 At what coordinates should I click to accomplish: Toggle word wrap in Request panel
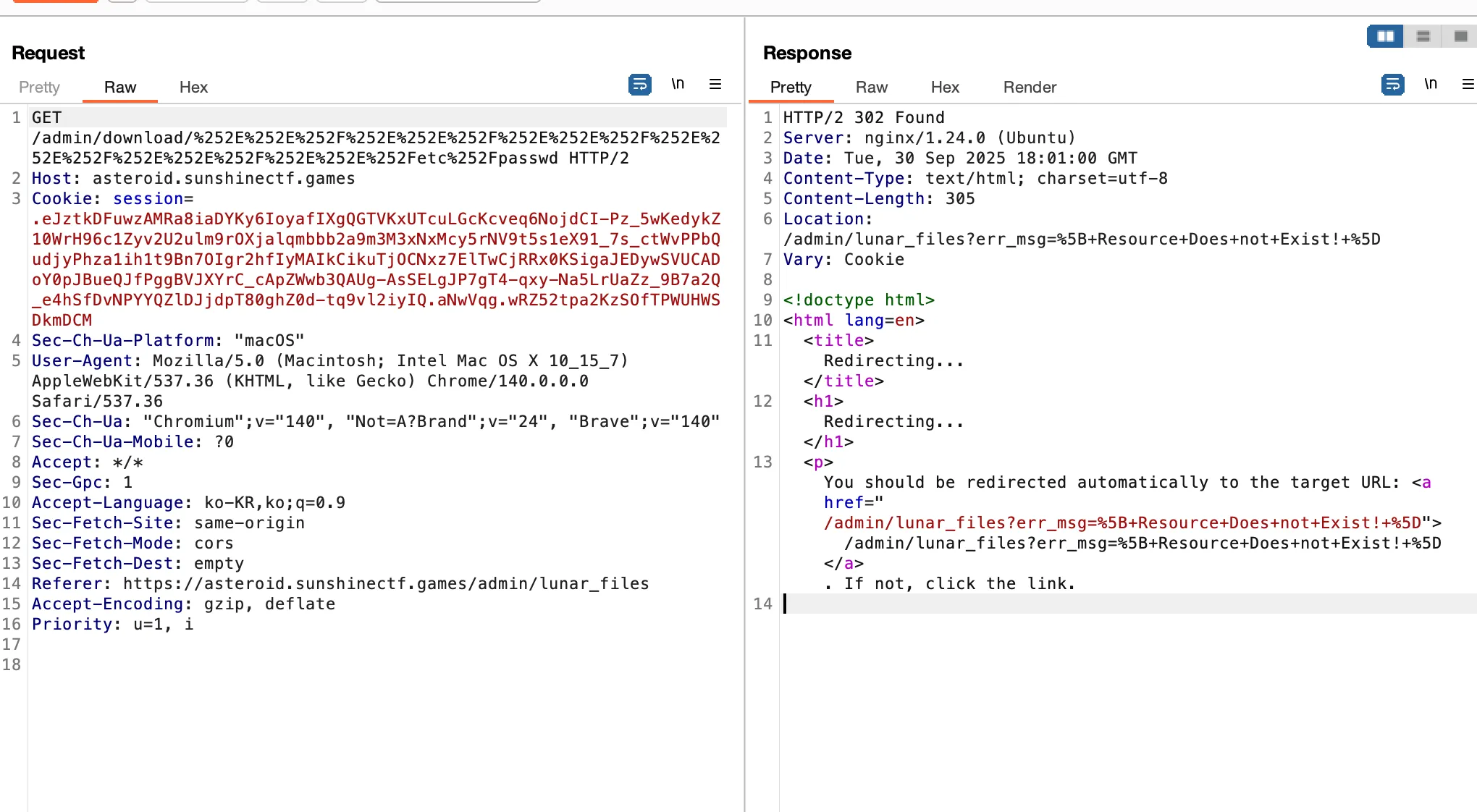[x=639, y=85]
